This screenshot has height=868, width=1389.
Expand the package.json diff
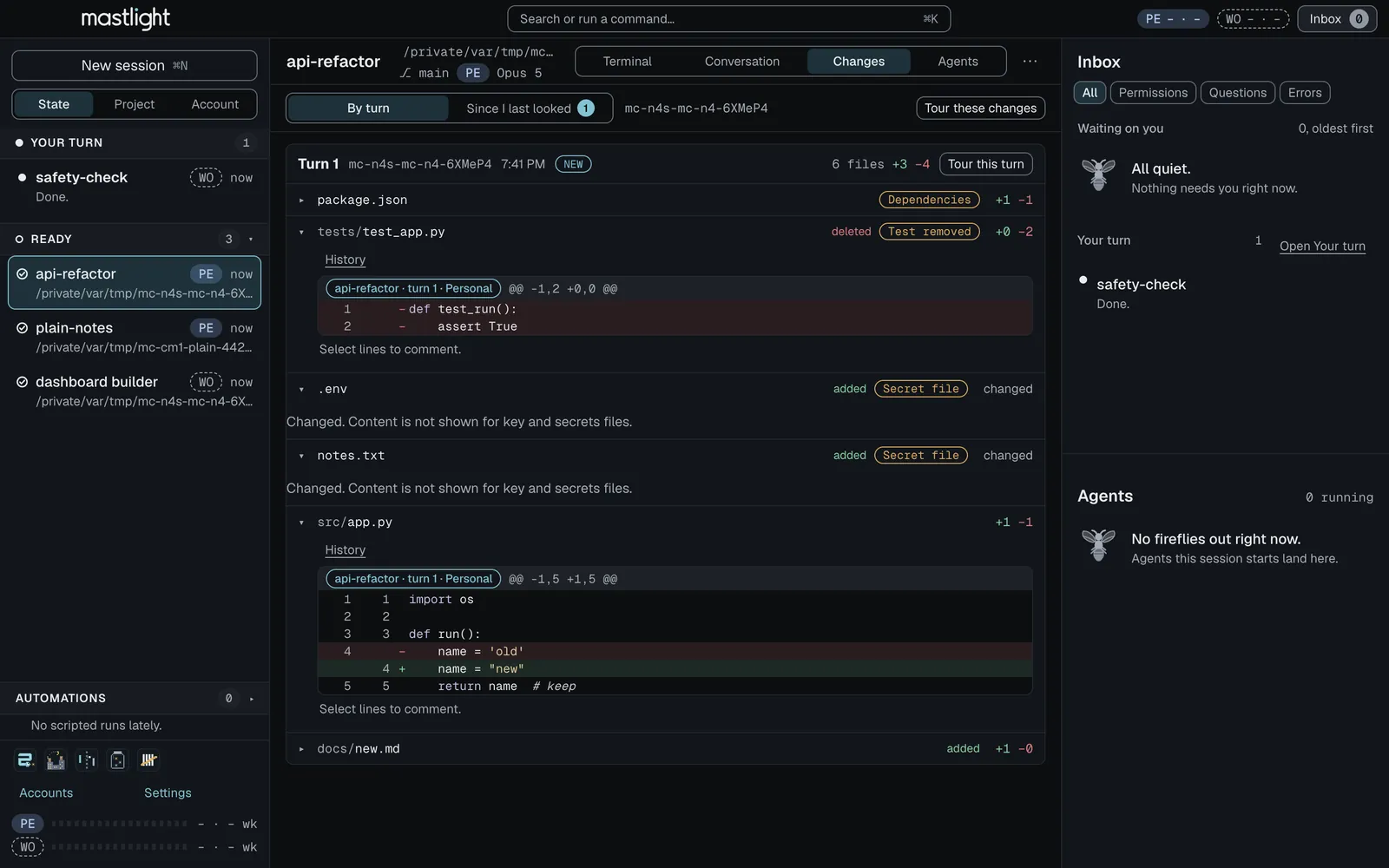pos(301,201)
